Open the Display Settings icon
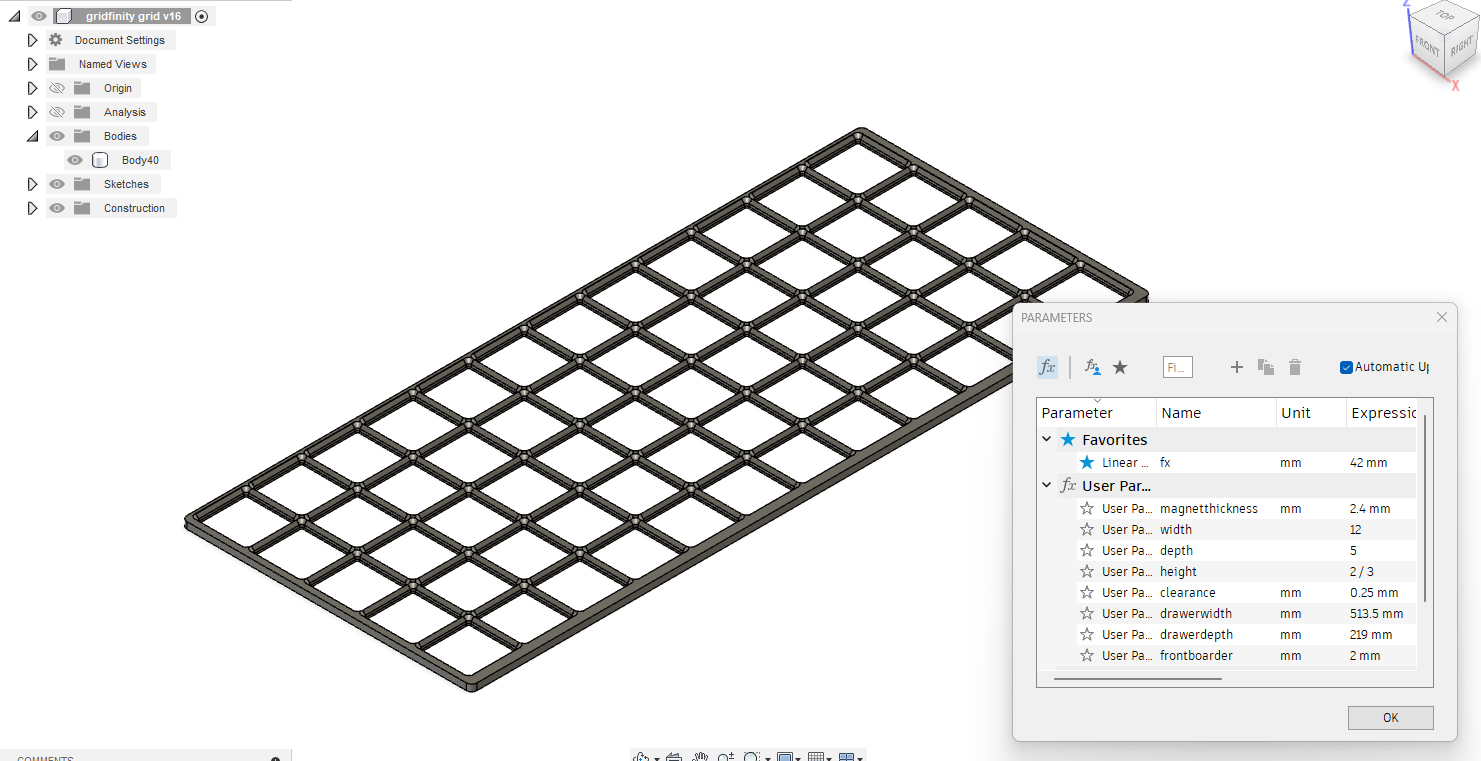 (787, 758)
